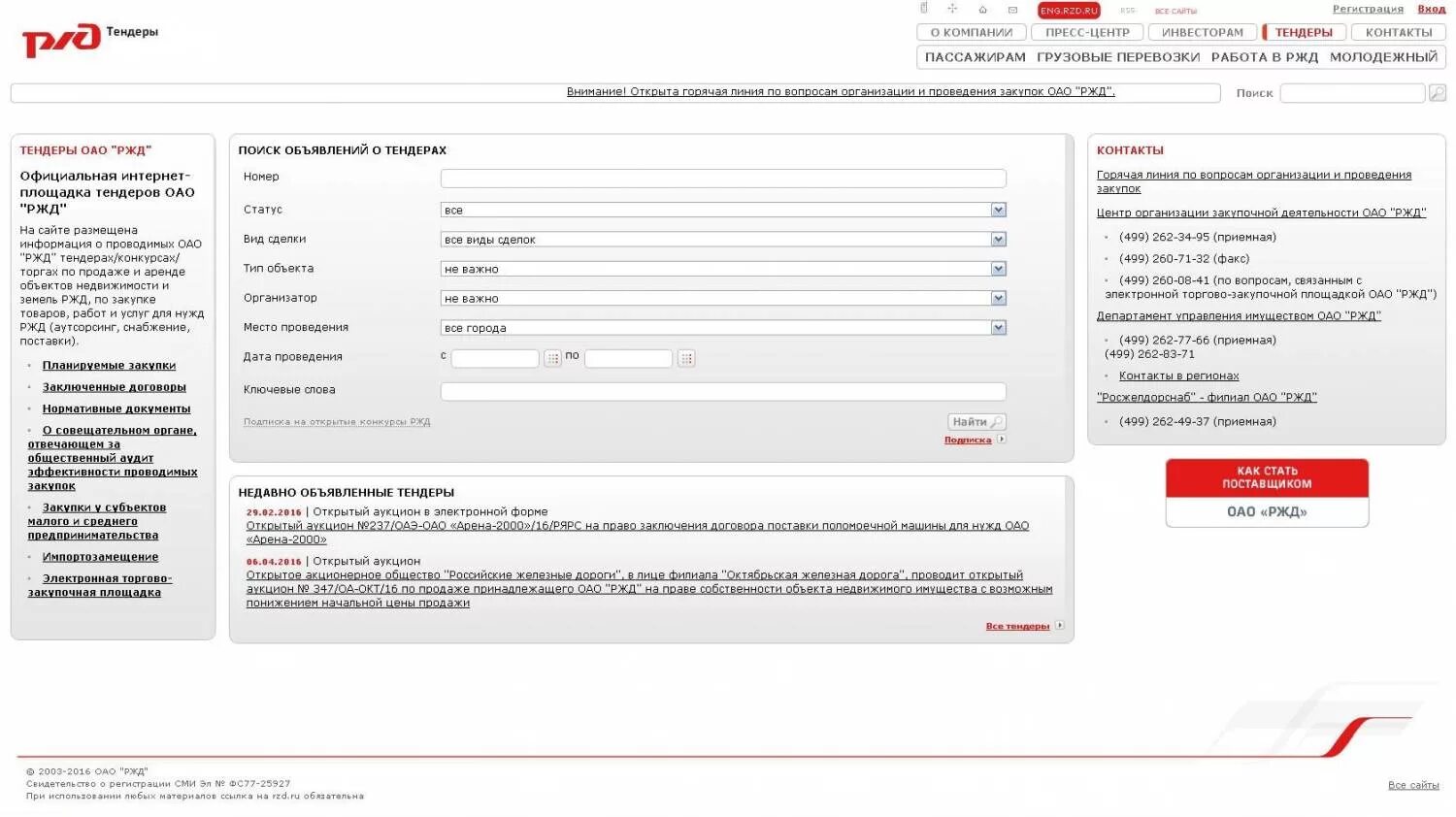Click date 06.04.2016 in tenders list
Screen dimensions: 1456x817
274,562
